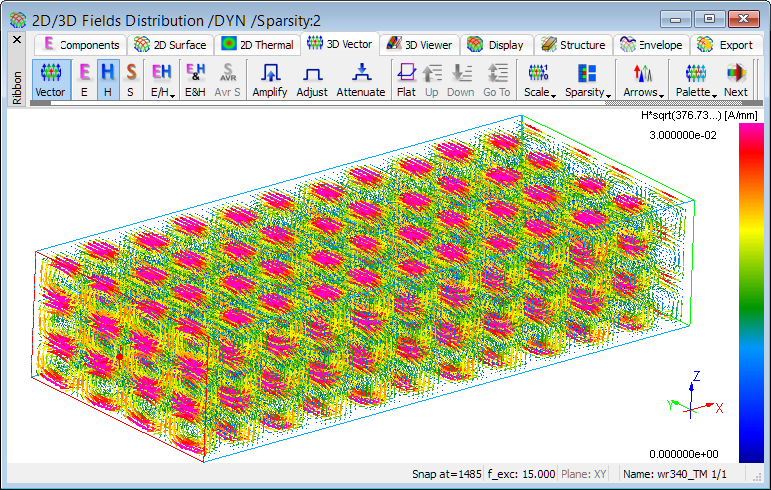
Task: Expand the Sparsity dropdown menu
Action: (587, 80)
